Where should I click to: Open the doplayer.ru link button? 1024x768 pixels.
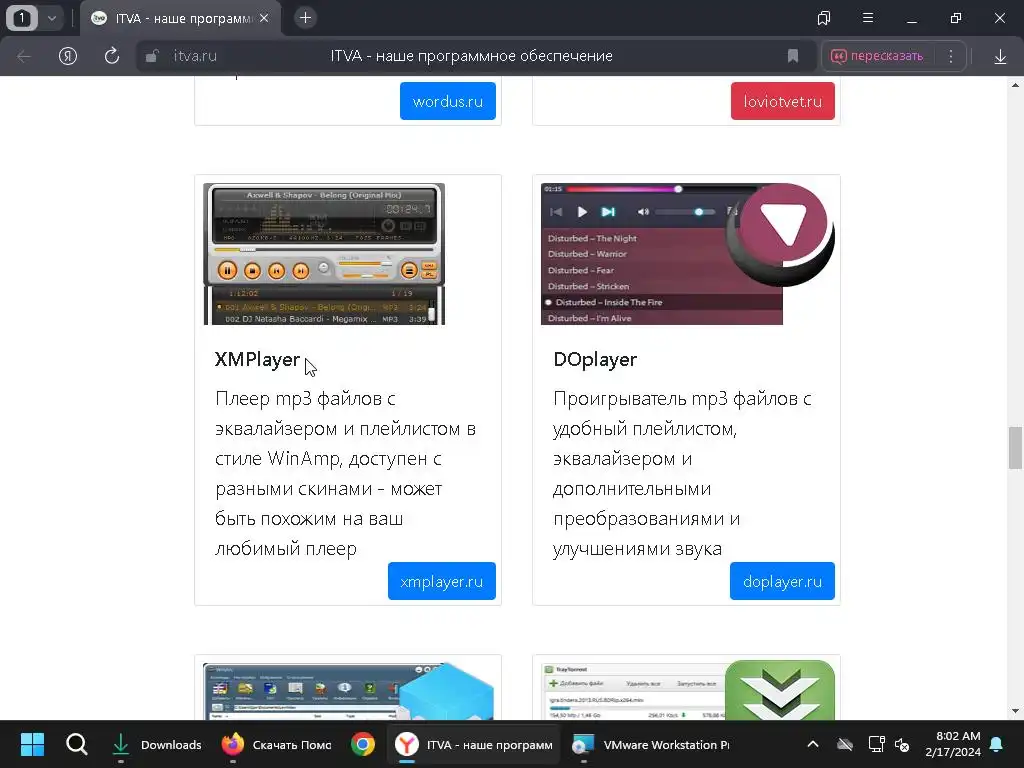782,581
